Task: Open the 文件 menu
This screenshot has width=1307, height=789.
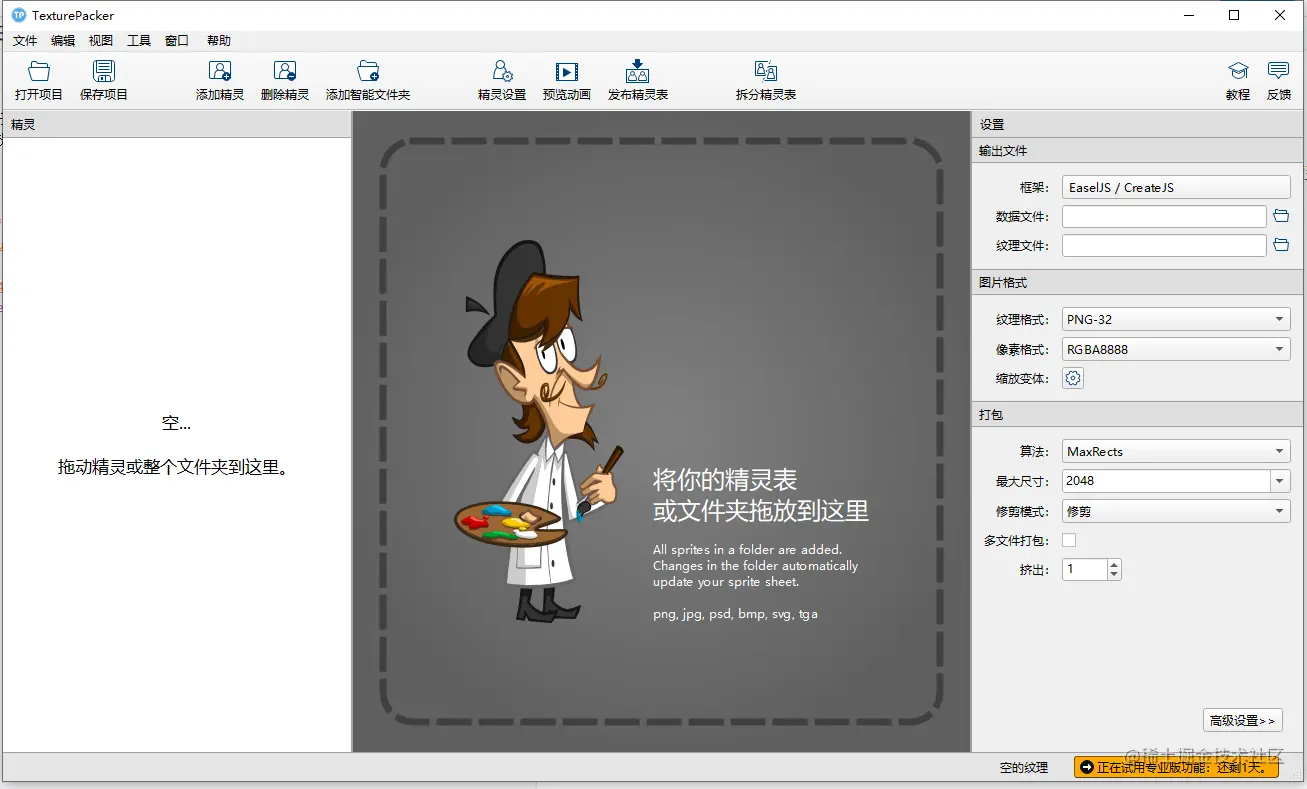Action: tap(25, 41)
